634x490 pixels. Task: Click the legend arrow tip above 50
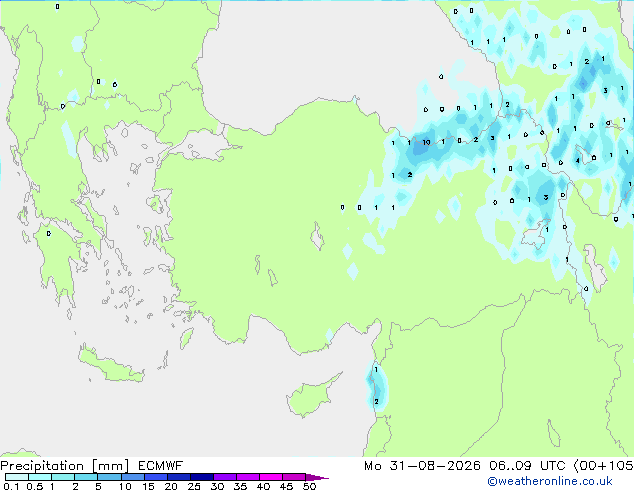[317, 477]
